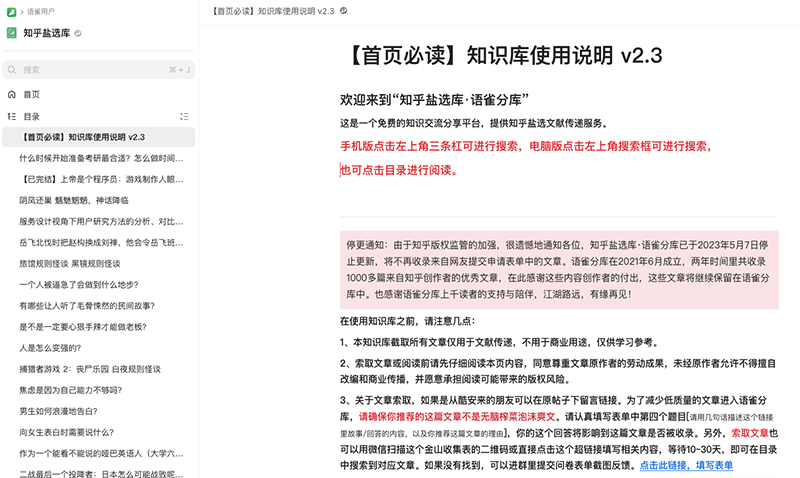Click the home icon next to 首页
This screenshot has height=478, width=800.
pyautogui.click(x=12, y=94)
